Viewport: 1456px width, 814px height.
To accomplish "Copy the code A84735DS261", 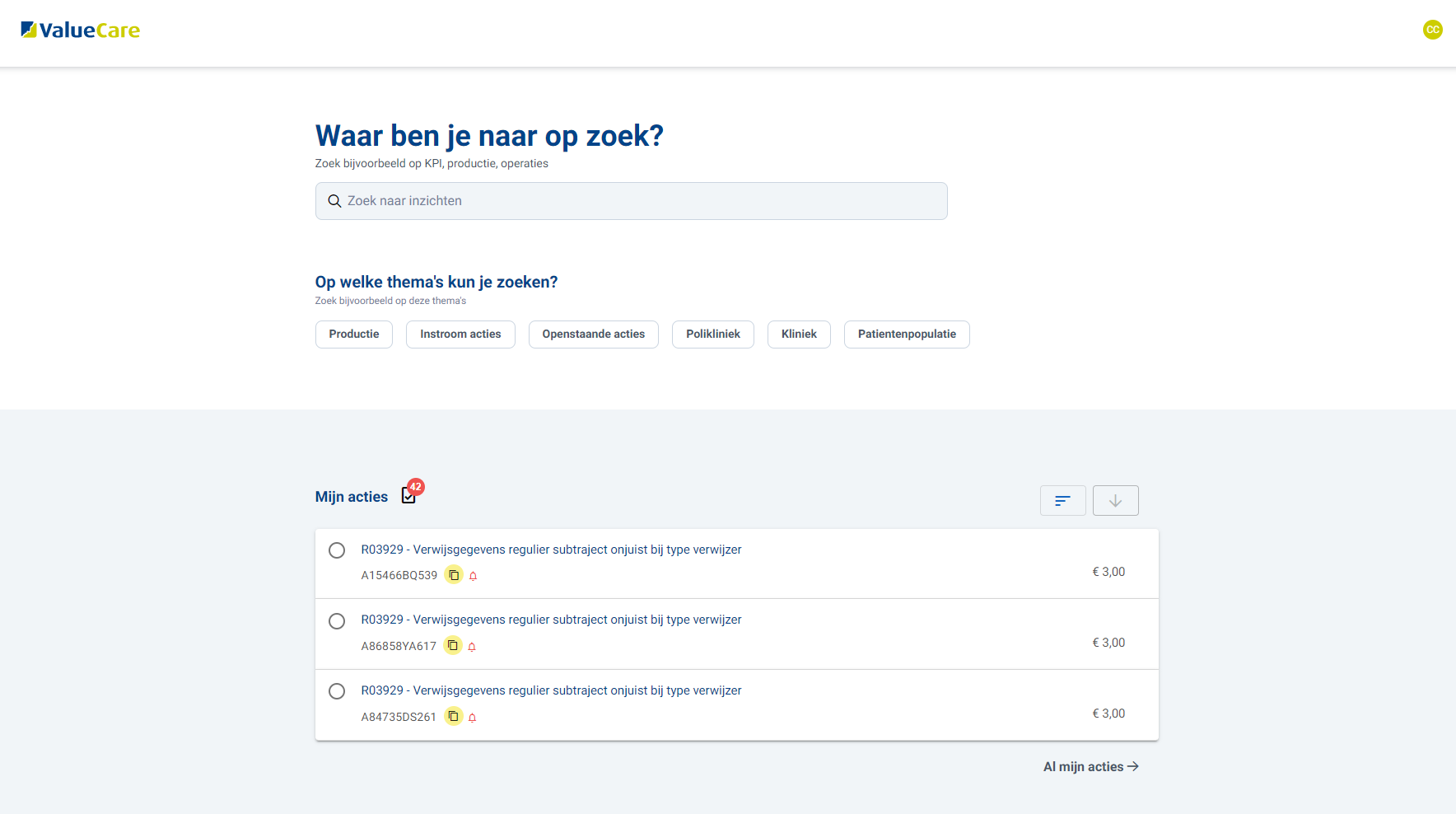I will (x=453, y=717).
